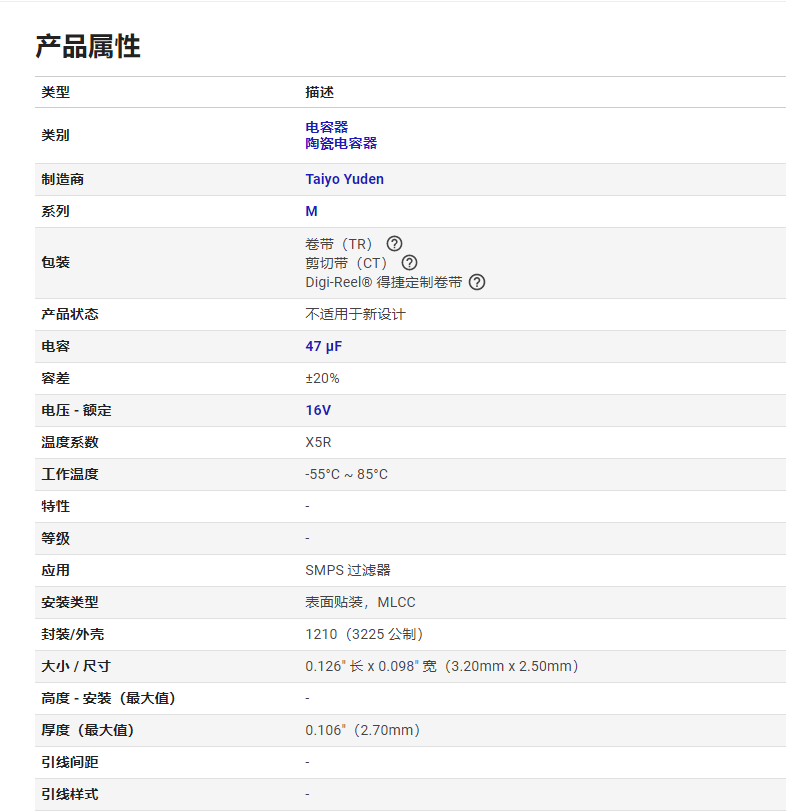Click the help icon beside 剪切带（CT）
The height and width of the screenshot is (812, 786).
click(410, 263)
